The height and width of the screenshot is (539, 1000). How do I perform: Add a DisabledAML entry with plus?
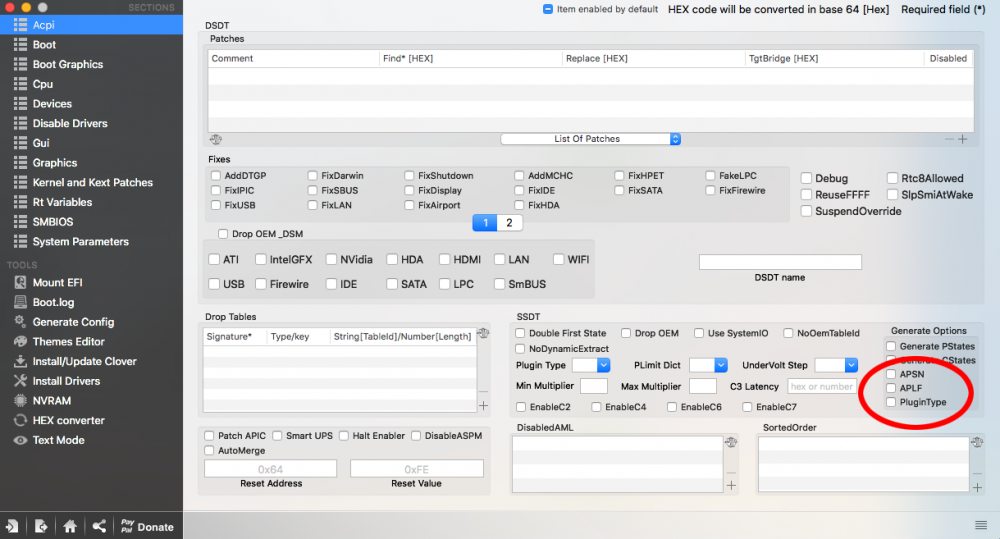pyautogui.click(x=731, y=485)
